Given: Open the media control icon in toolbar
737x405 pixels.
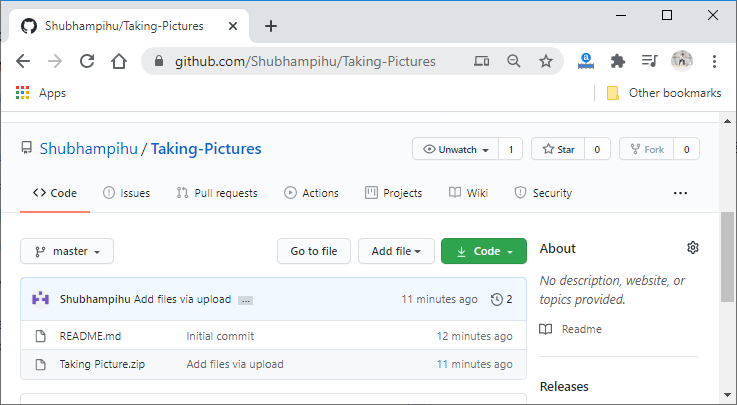Looking at the screenshot, I should (x=650, y=61).
